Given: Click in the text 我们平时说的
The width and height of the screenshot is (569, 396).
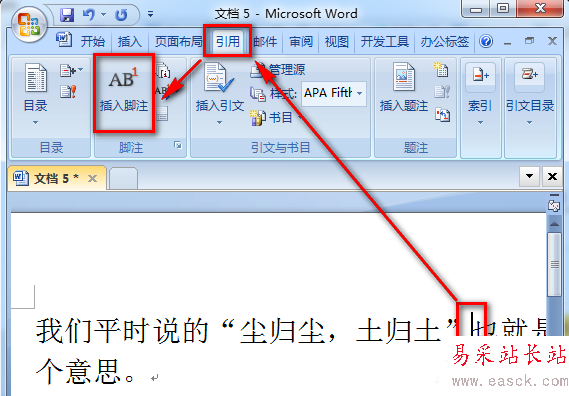Looking at the screenshot, I should [122, 331].
